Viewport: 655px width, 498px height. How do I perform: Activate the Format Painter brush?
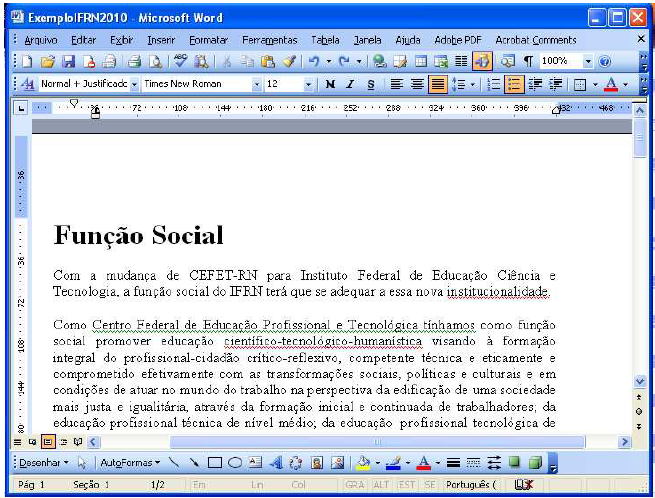coord(289,62)
